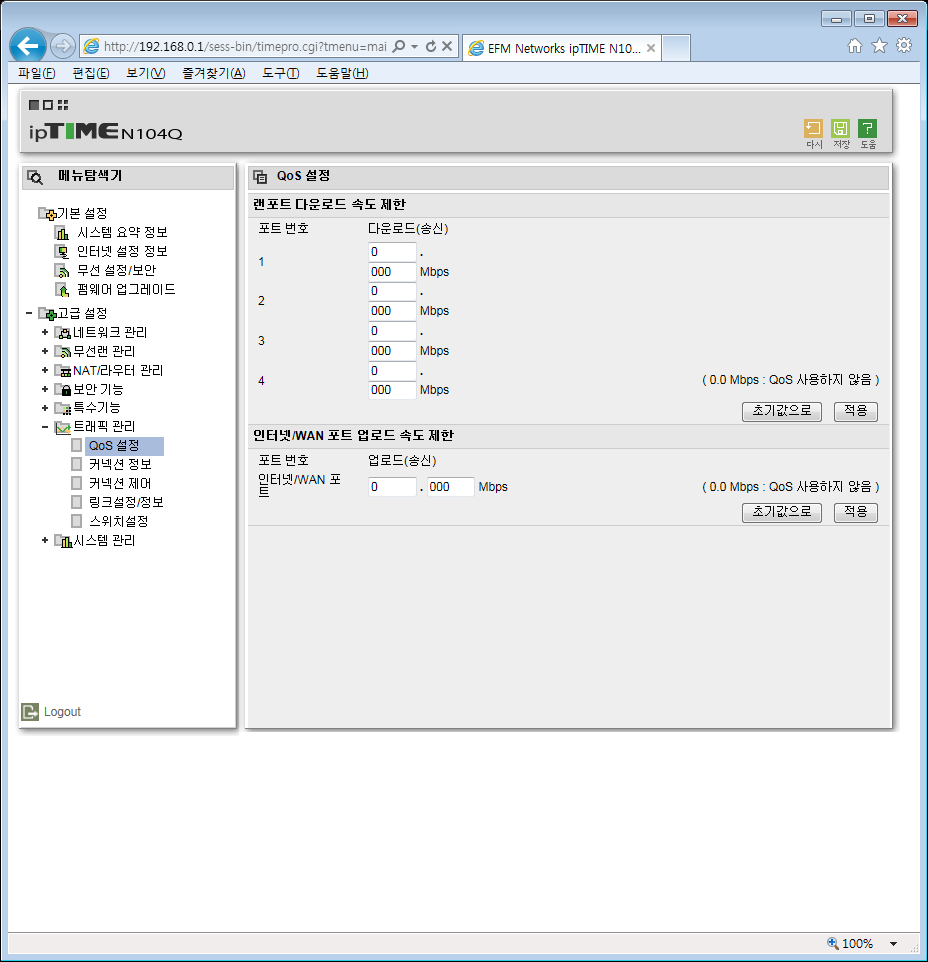Click the Logout link
This screenshot has height=962, width=928.
pos(63,712)
